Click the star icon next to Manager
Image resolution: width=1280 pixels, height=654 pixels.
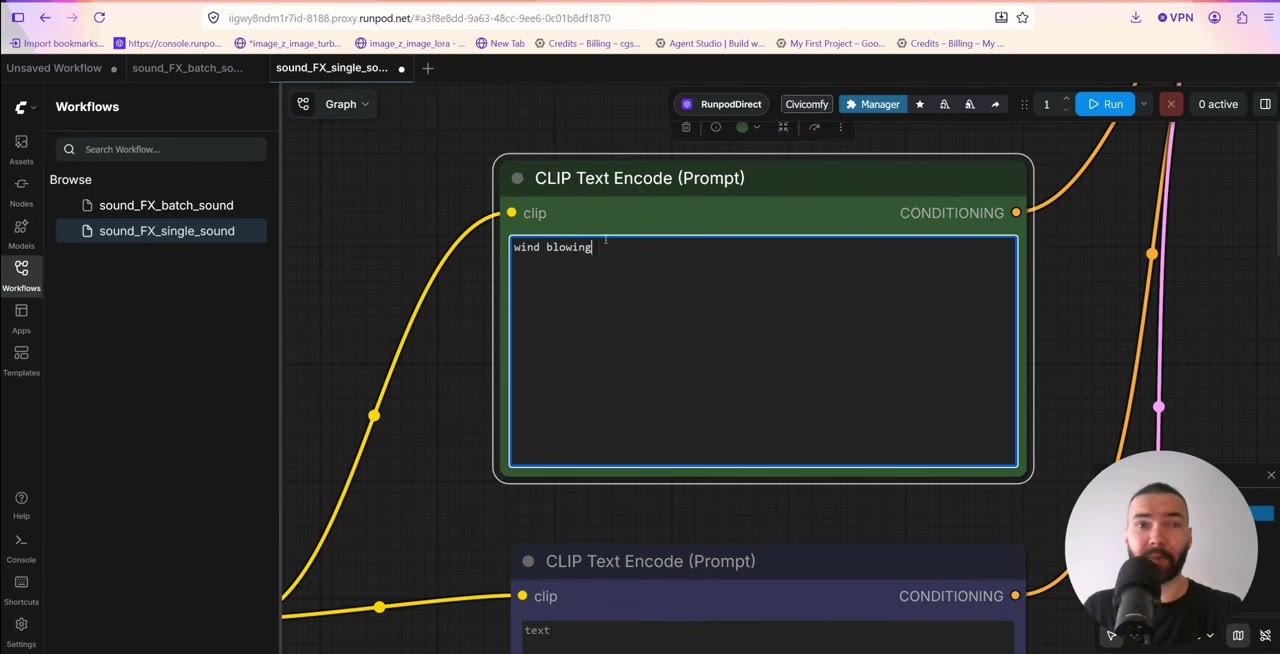click(920, 104)
